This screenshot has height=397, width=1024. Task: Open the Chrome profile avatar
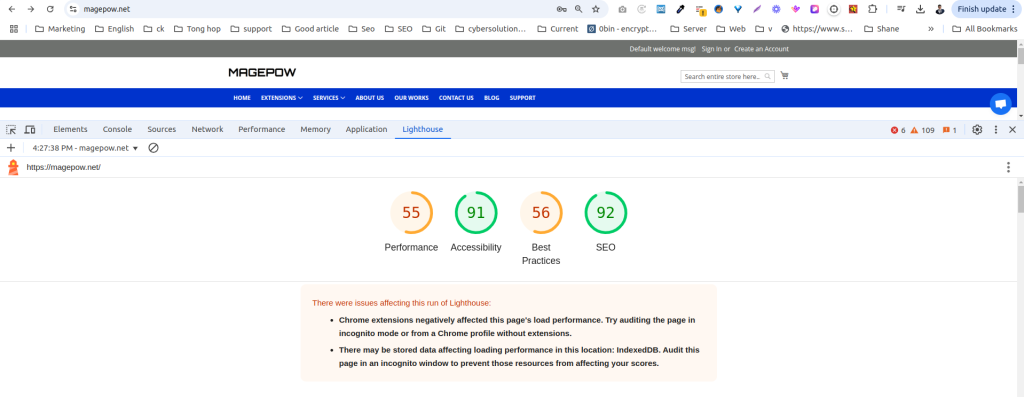[x=940, y=9]
